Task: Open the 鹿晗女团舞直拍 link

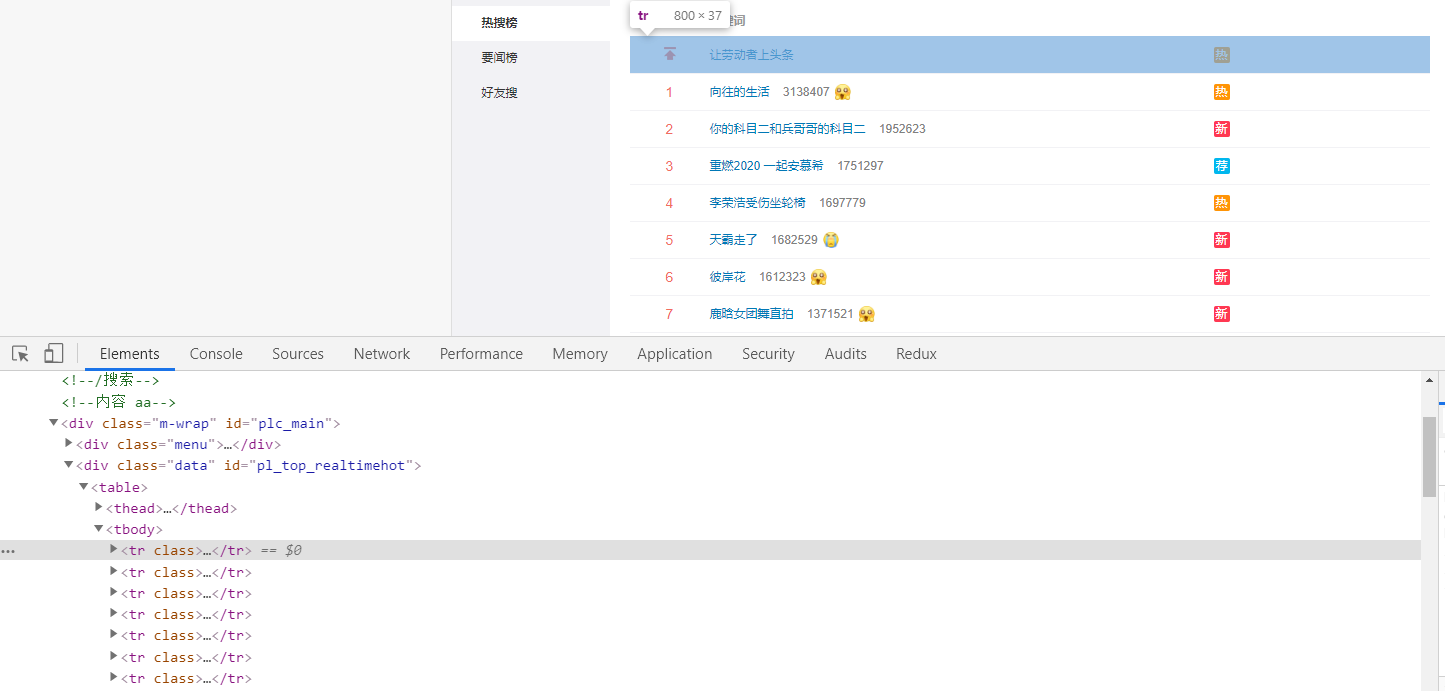Action: (752, 314)
